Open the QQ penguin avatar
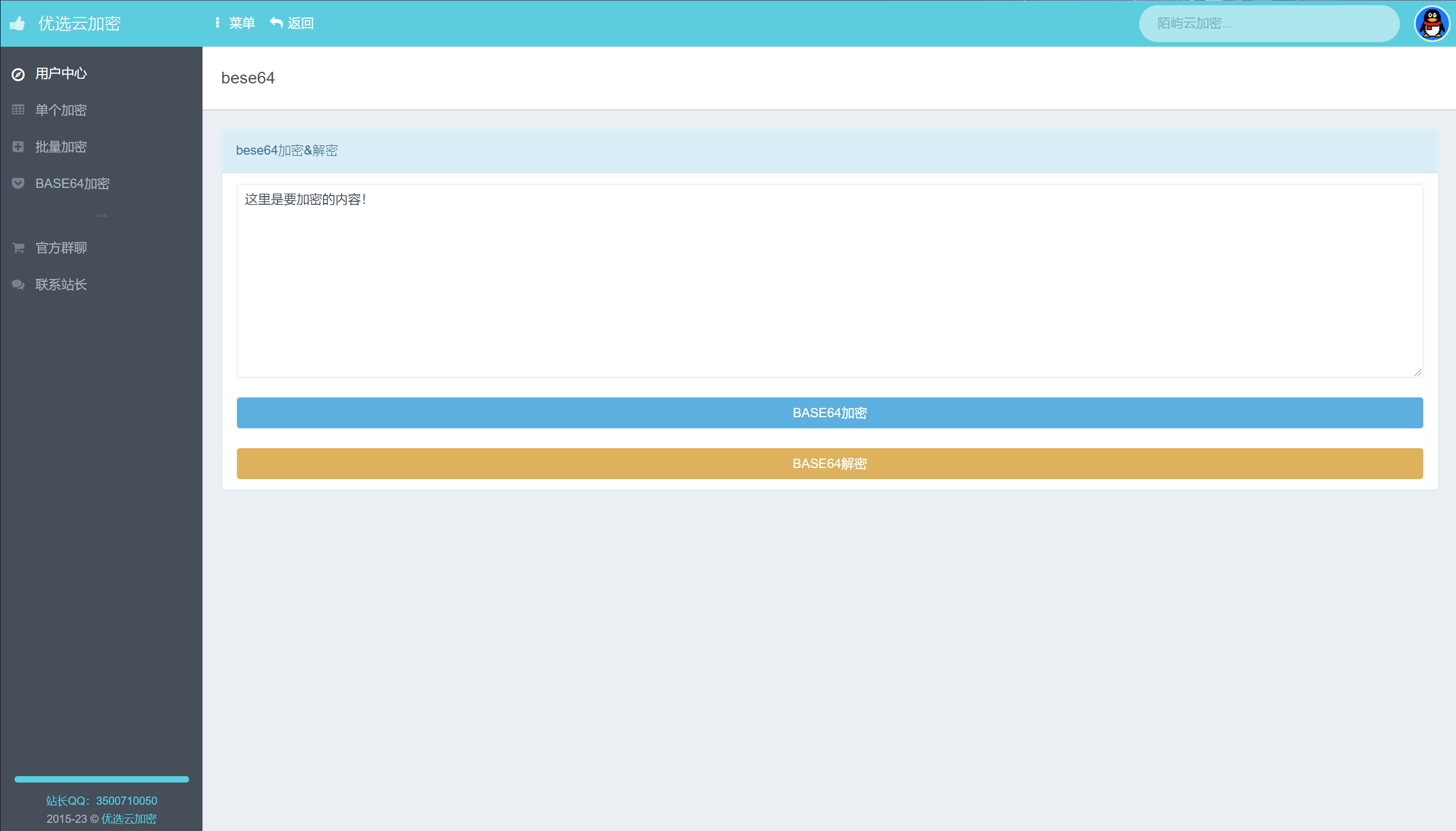 pos(1432,23)
